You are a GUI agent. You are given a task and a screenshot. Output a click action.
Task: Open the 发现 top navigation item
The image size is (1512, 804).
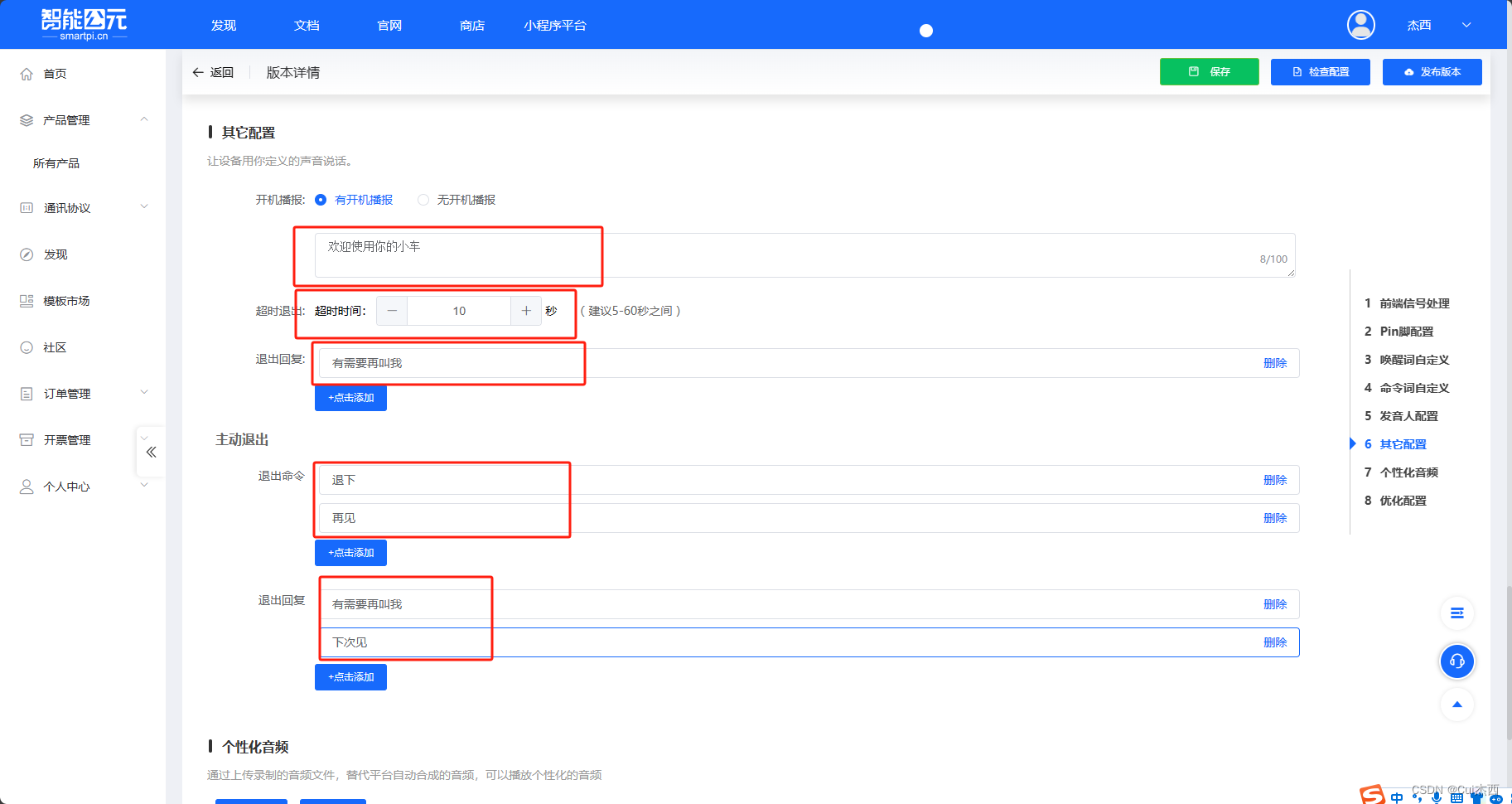224,26
